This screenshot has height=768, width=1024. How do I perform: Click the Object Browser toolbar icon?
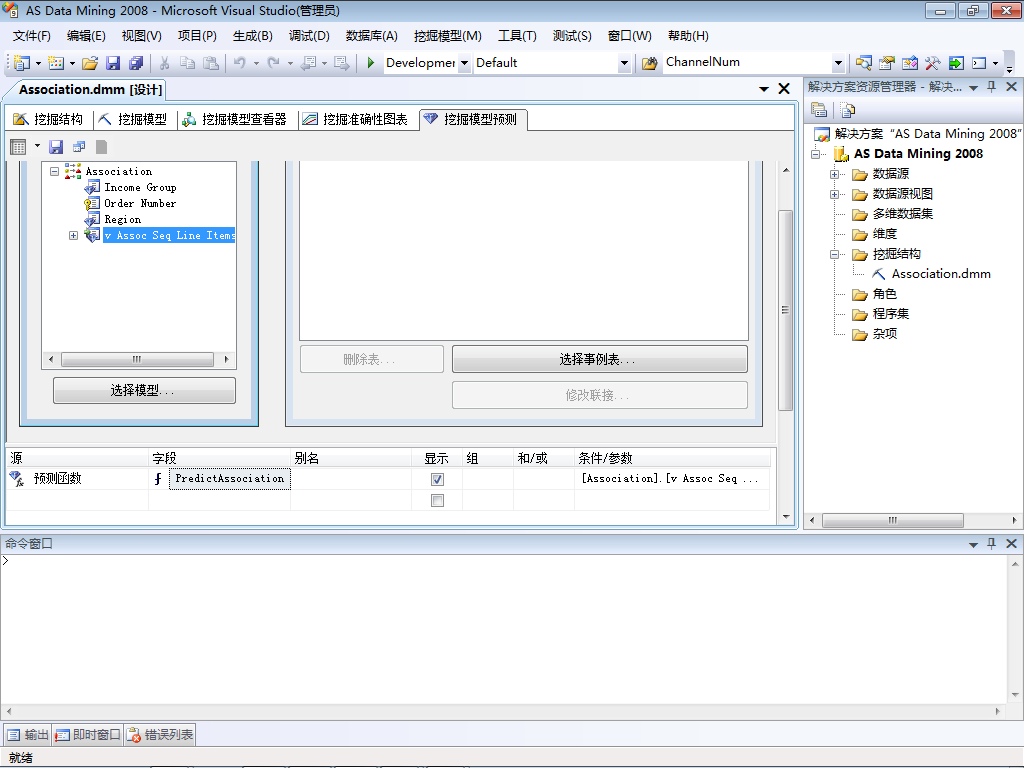[909, 63]
